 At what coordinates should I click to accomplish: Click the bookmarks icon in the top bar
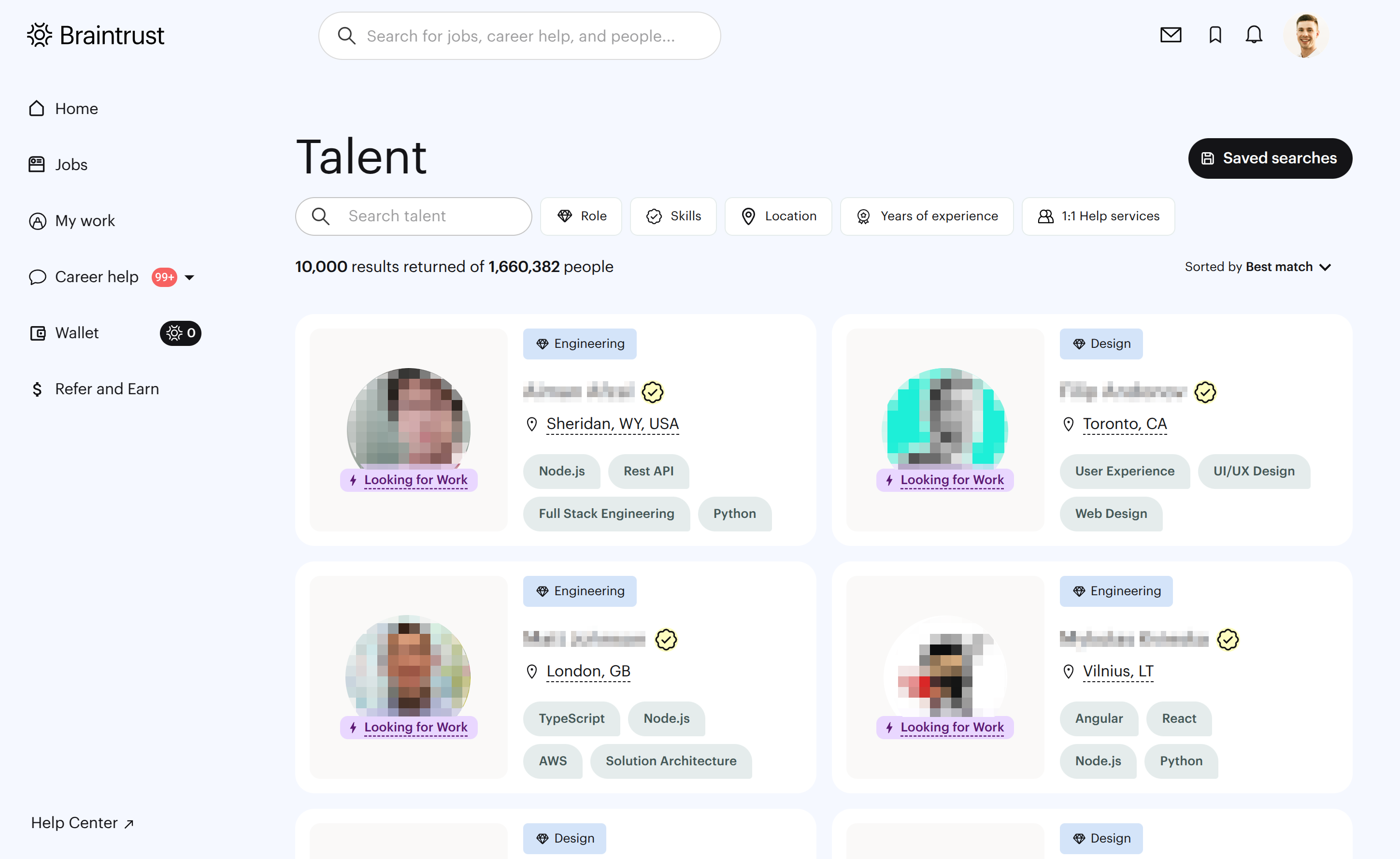pyautogui.click(x=1215, y=35)
